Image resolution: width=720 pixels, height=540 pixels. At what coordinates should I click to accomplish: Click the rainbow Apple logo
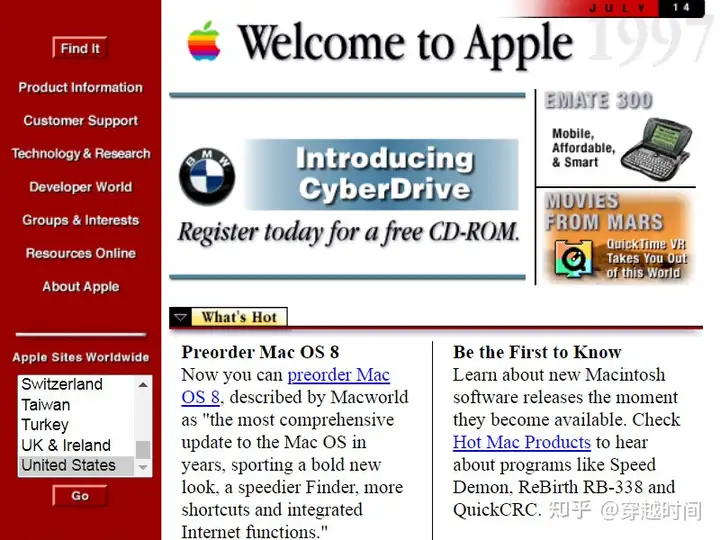[x=204, y=41]
